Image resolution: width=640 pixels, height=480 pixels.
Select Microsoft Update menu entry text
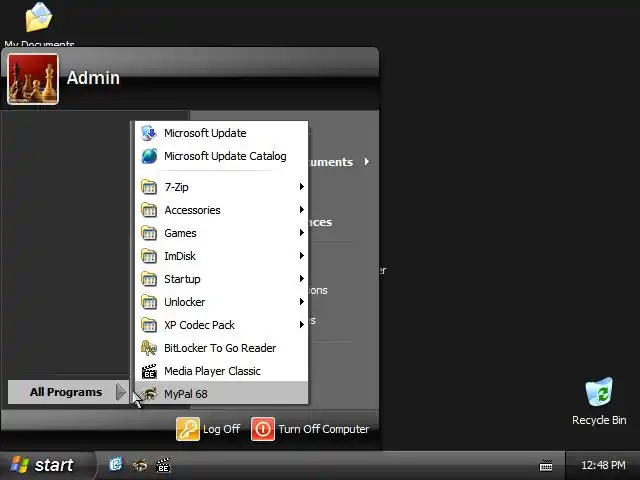click(205, 133)
